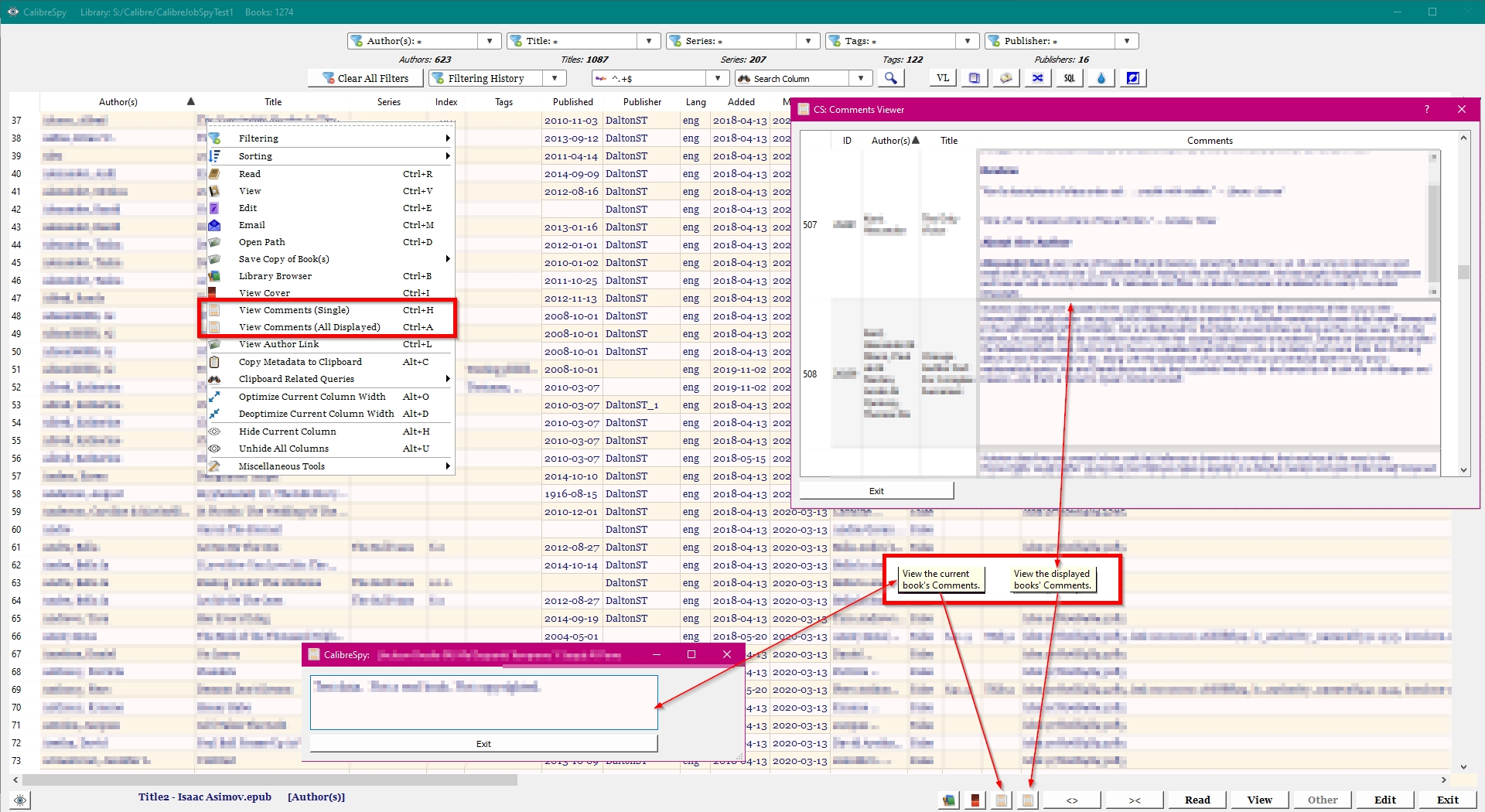Image resolution: width=1485 pixels, height=812 pixels.
Task: Click the blue crossed-arrows shuffle icon
Action: [1037, 78]
